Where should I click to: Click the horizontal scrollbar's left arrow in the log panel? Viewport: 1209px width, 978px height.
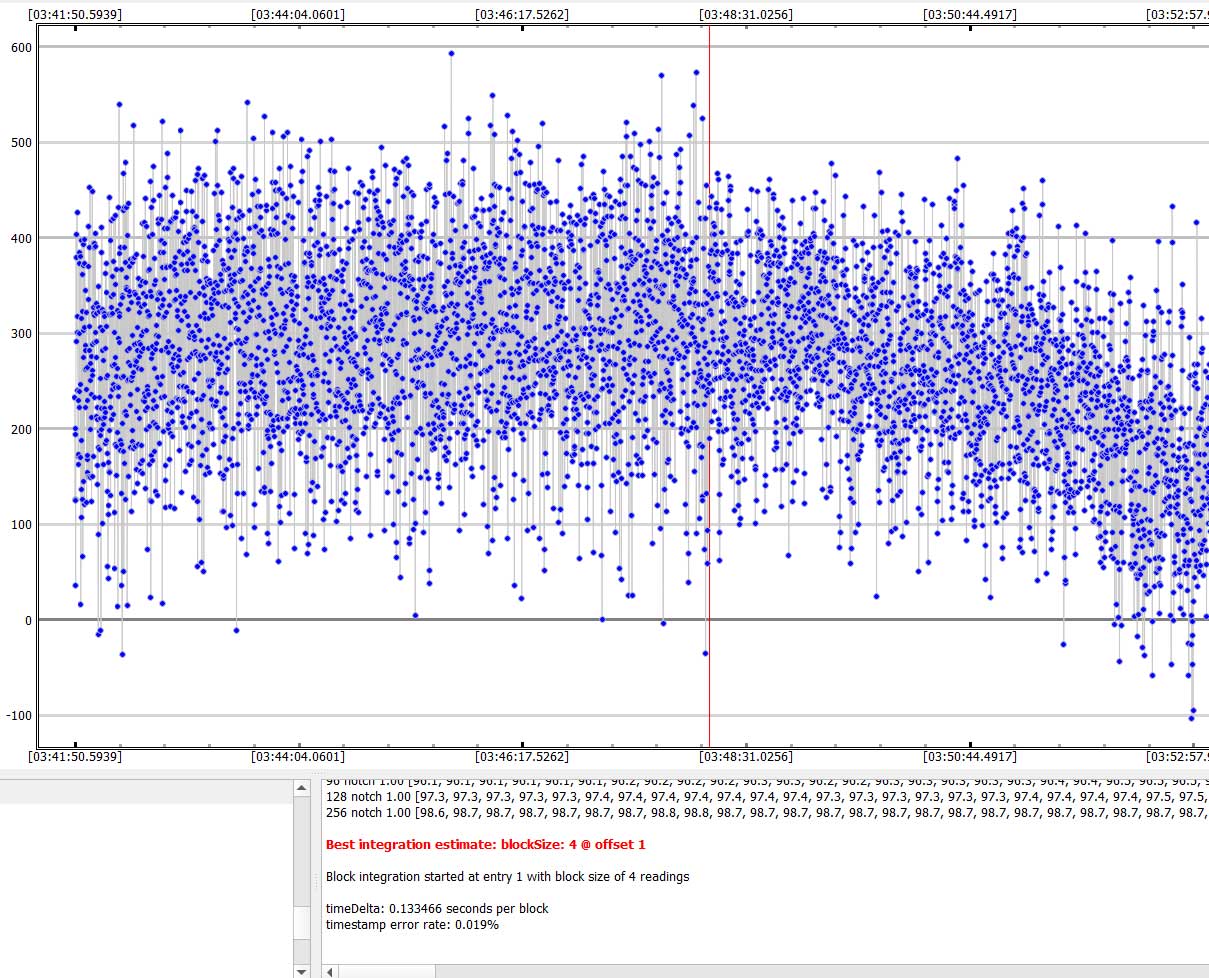click(330, 971)
